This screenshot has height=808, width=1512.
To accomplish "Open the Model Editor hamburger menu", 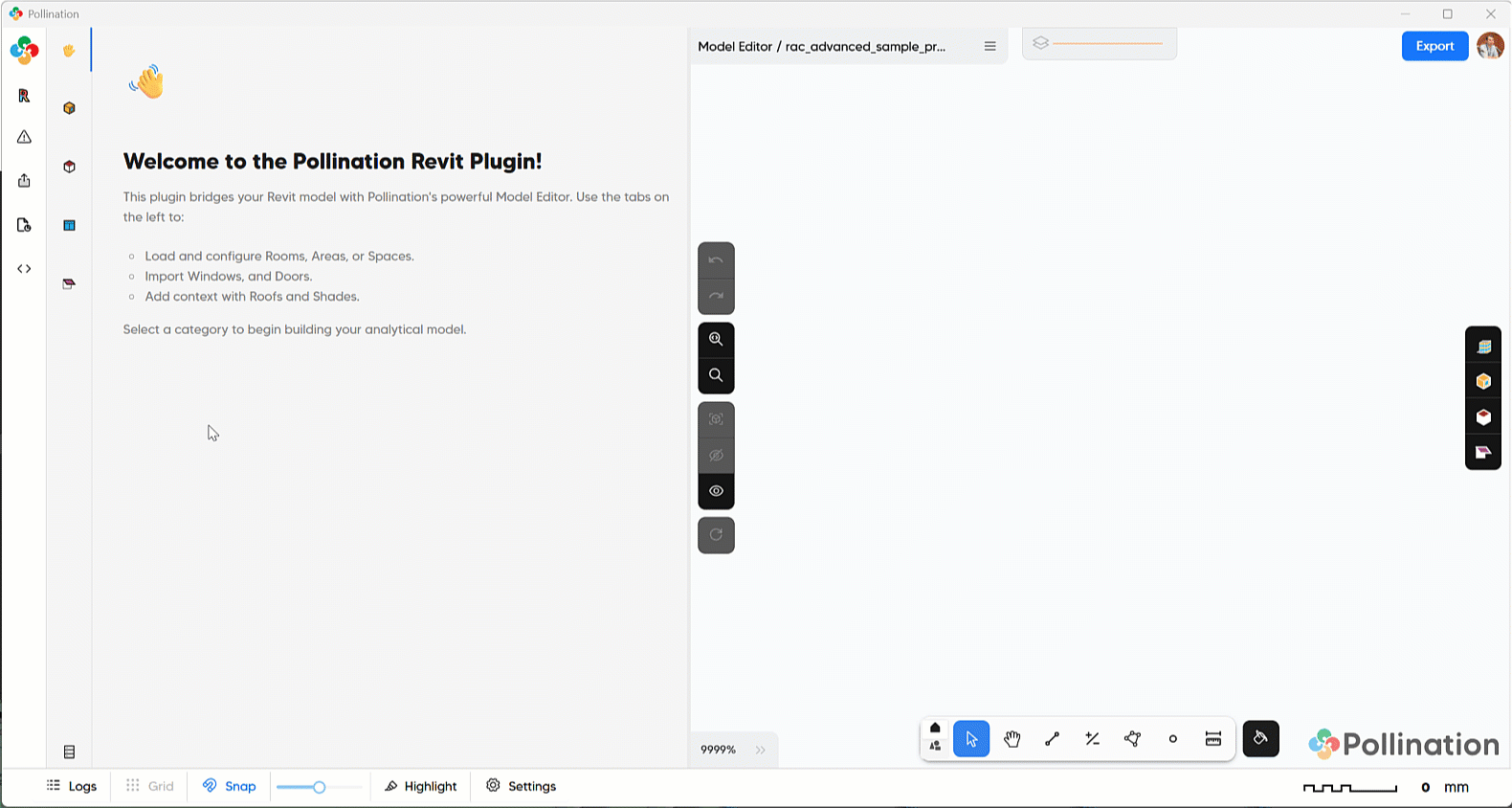I will (989, 46).
